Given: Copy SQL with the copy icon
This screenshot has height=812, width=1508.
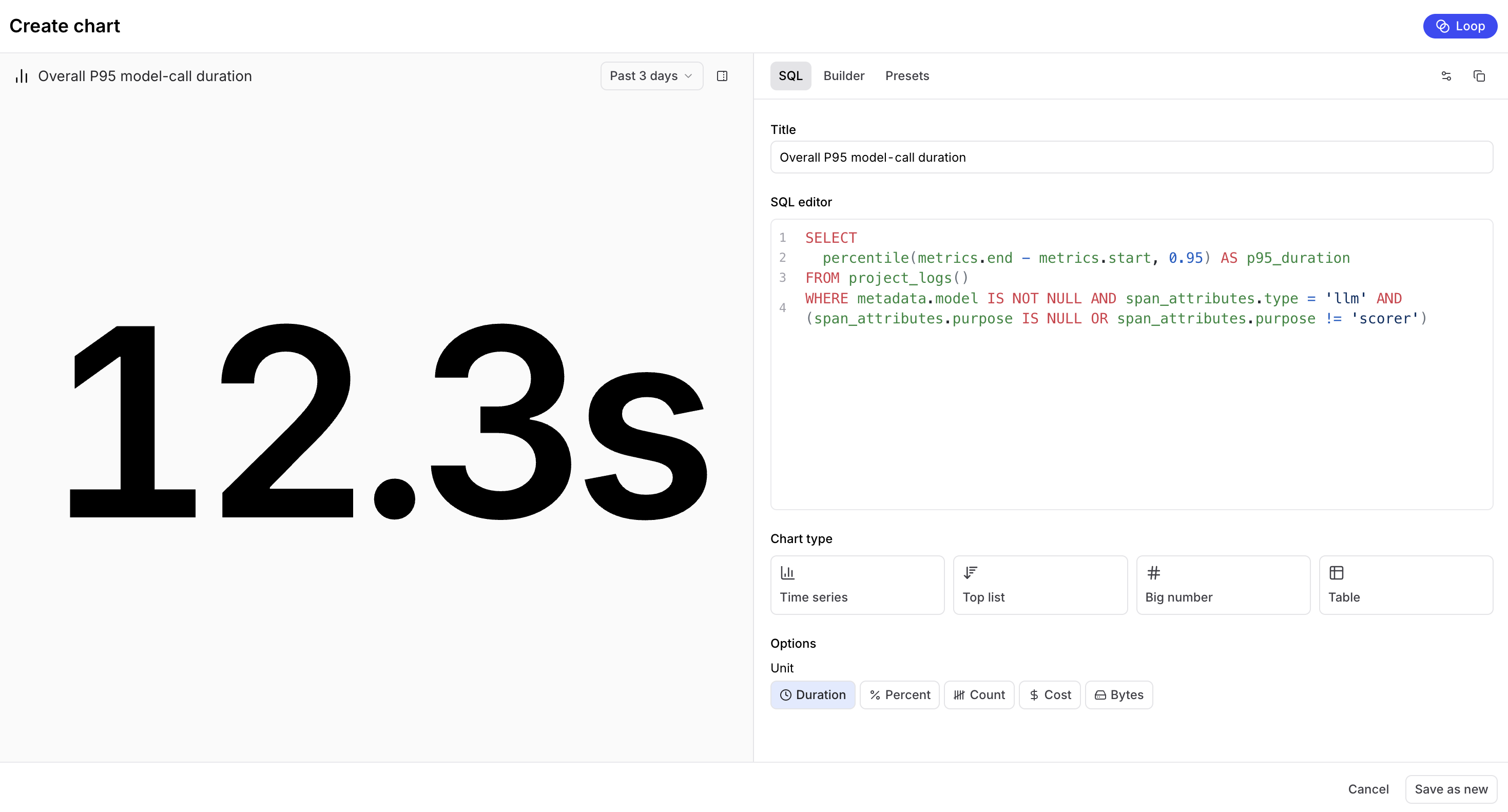Looking at the screenshot, I should (1479, 76).
